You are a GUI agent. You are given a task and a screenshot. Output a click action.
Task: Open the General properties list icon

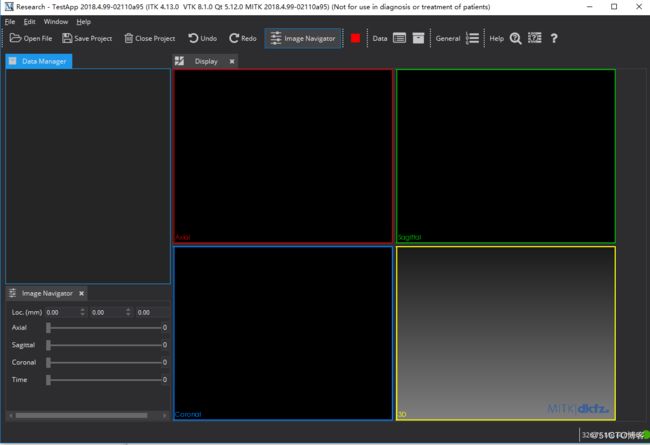[472, 38]
